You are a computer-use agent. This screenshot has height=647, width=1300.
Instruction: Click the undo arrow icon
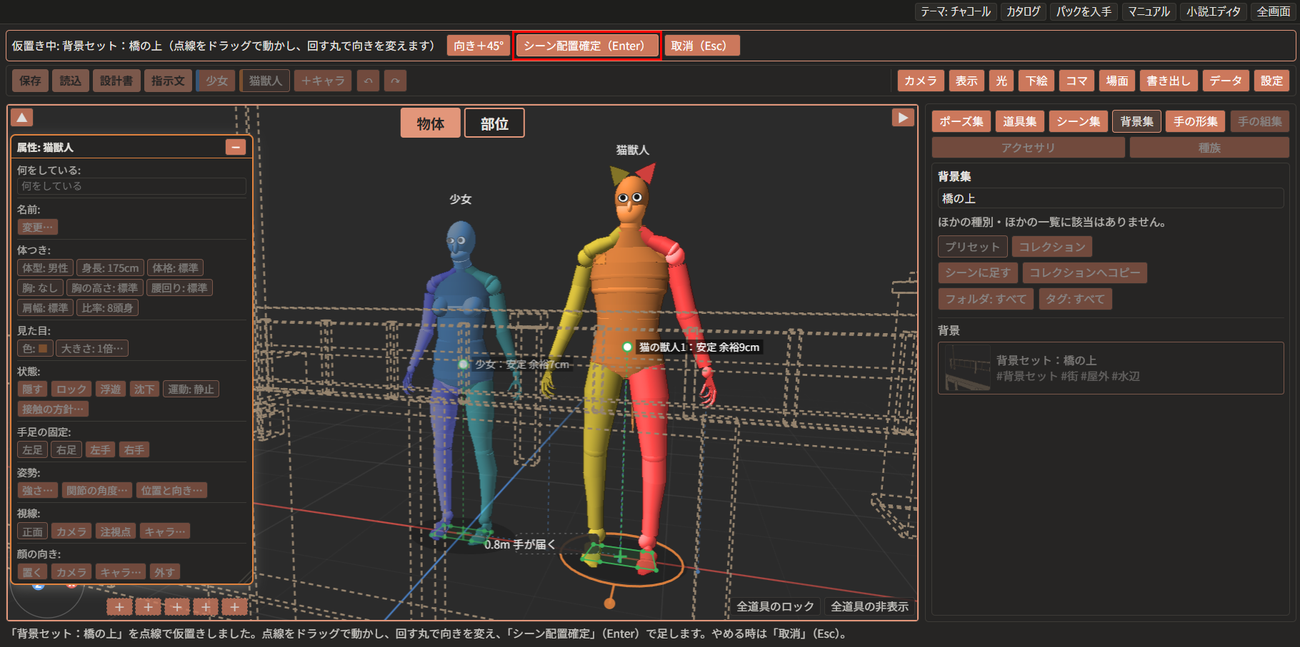[x=368, y=81]
